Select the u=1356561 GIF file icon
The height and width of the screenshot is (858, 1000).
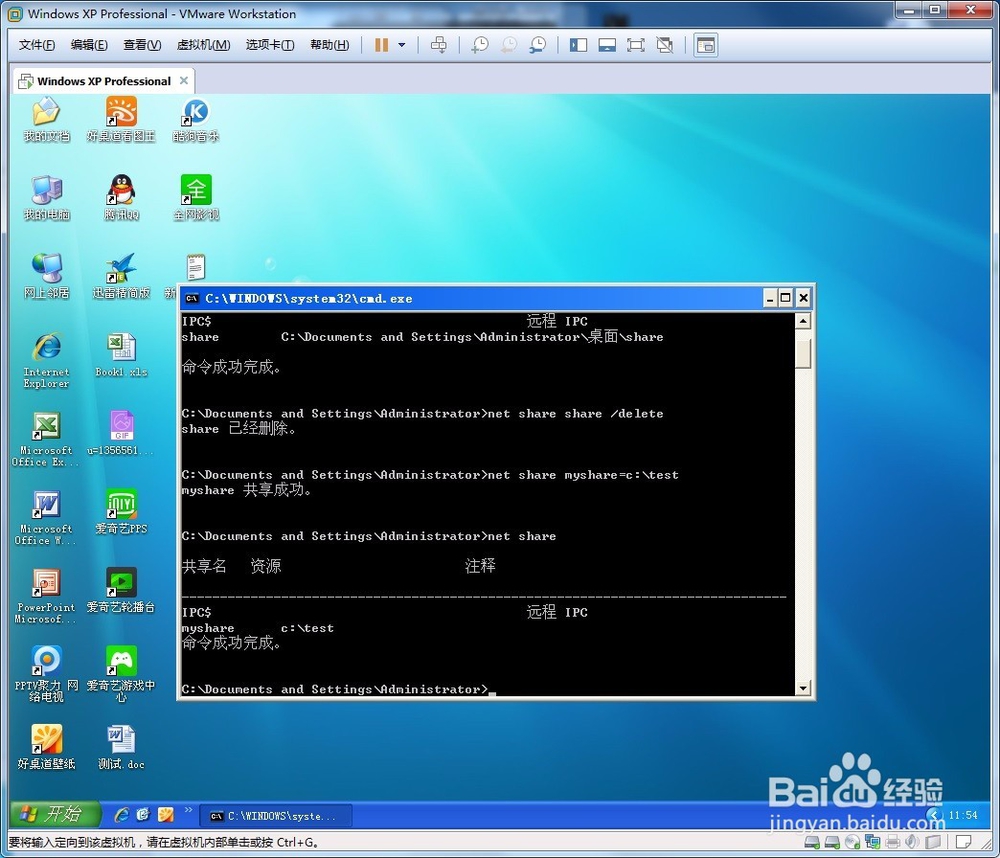pos(121,434)
